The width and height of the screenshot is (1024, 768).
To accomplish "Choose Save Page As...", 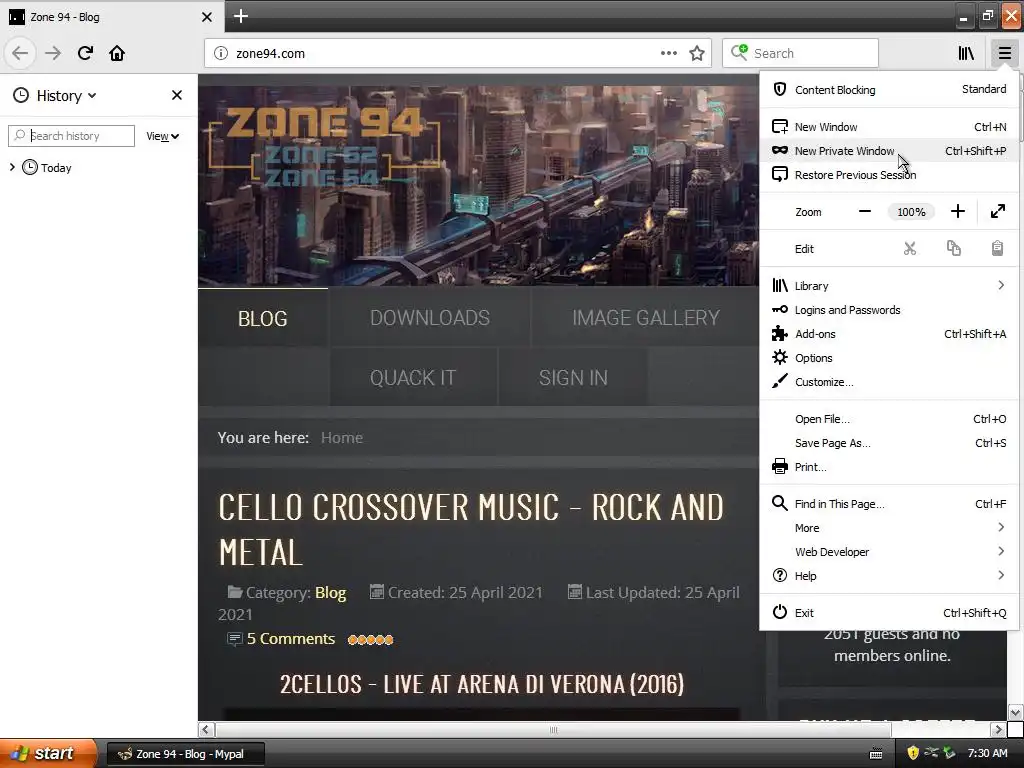I will [x=889, y=443].
